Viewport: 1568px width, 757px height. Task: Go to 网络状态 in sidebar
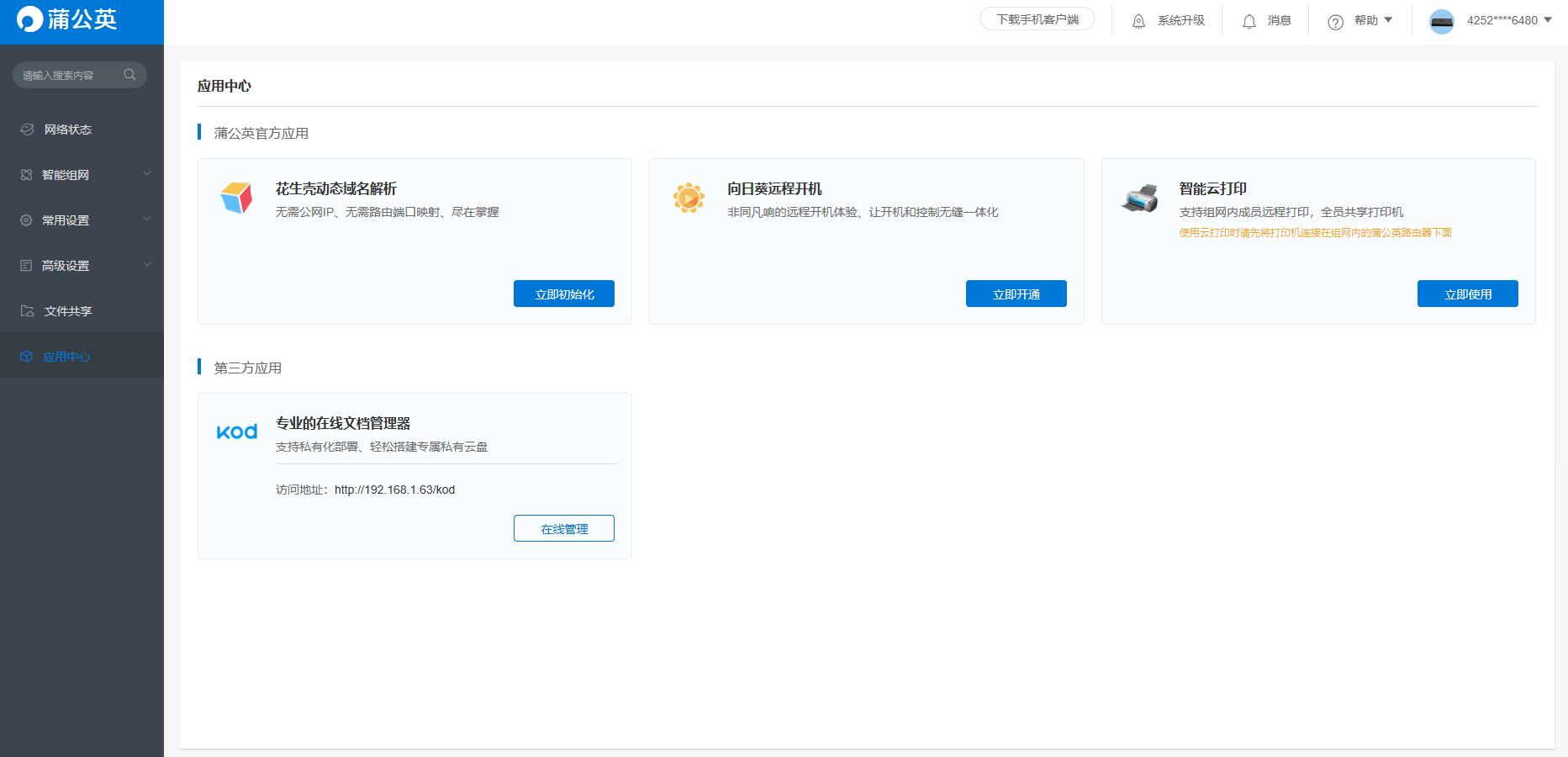67,130
